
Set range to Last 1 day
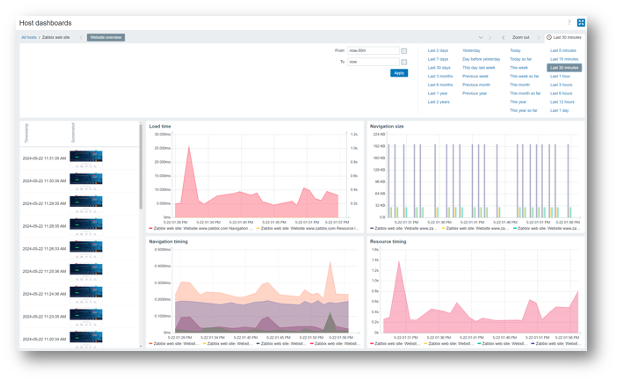click(559, 111)
